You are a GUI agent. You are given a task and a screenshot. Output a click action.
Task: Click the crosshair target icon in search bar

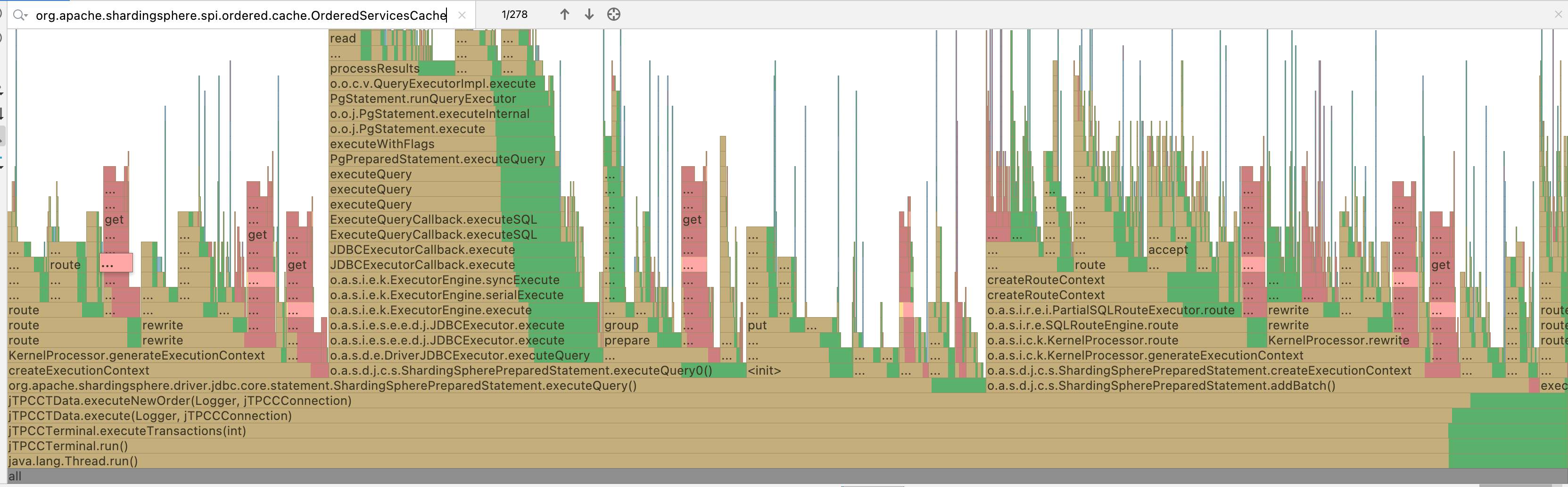point(613,15)
